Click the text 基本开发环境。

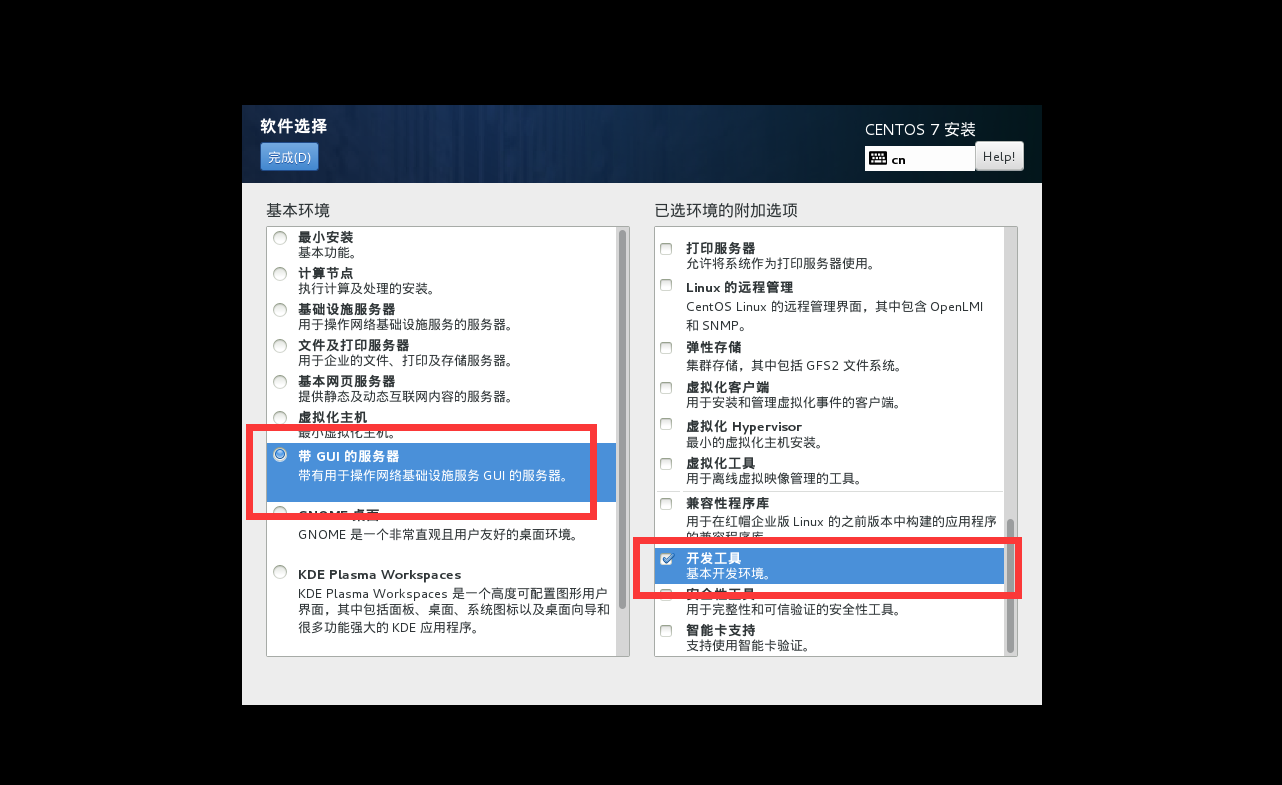(x=728, y=574)
